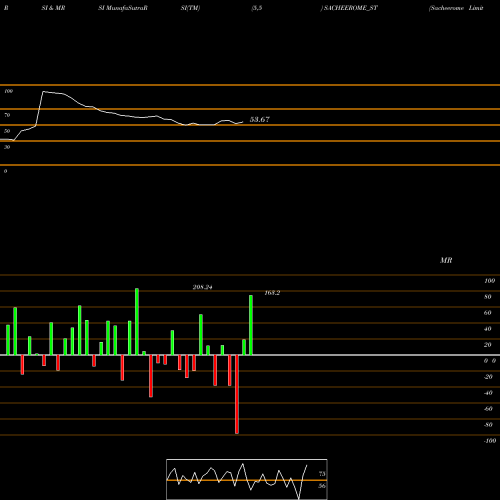Click the 75 label in mini chart
Image resolution: width=500 pixels, height=500 pixels.
click(322, 474)
